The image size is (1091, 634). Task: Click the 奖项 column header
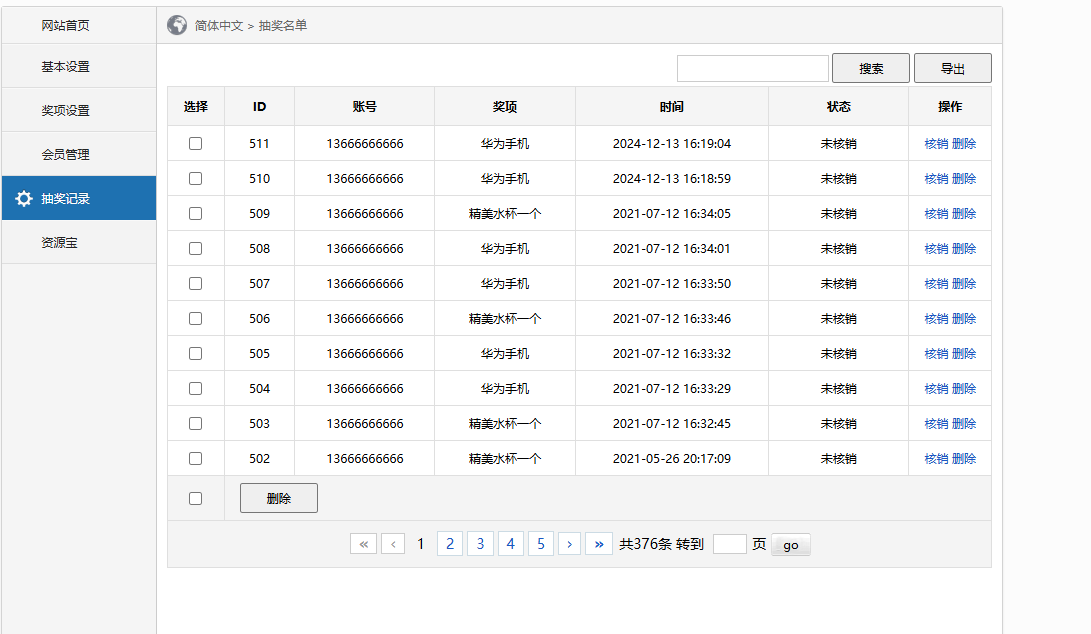click(505, 106)
